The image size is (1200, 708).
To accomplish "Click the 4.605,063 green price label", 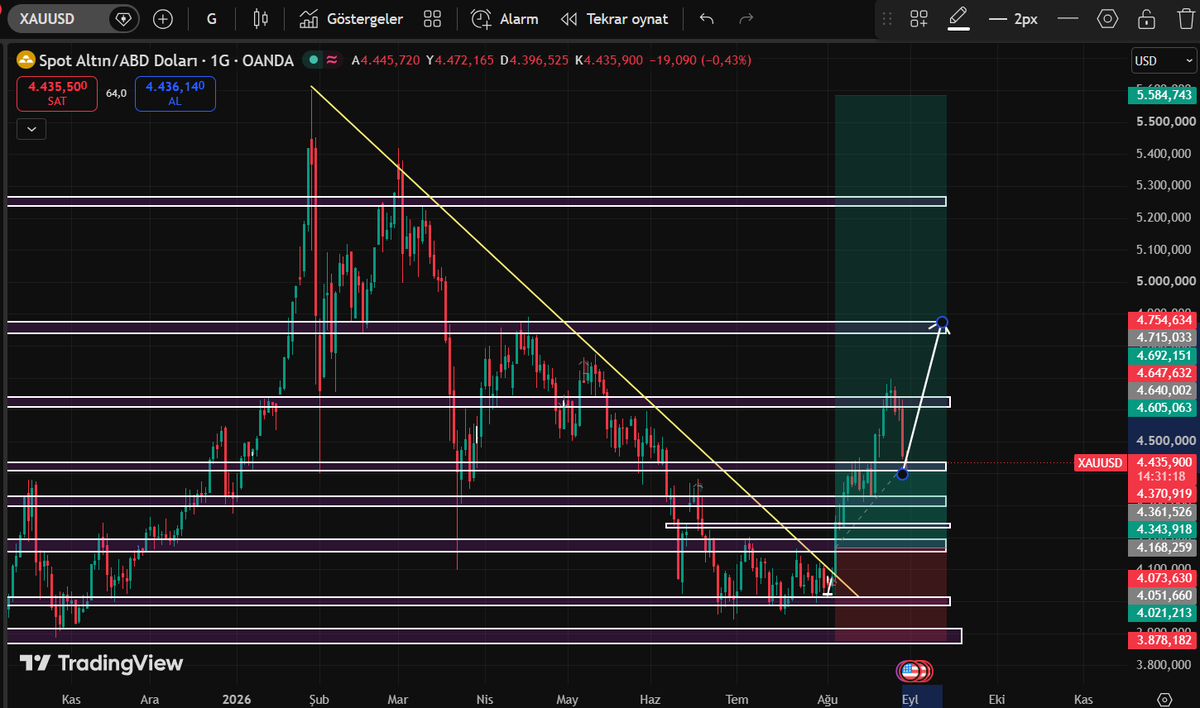I will tap(1163, 407).
